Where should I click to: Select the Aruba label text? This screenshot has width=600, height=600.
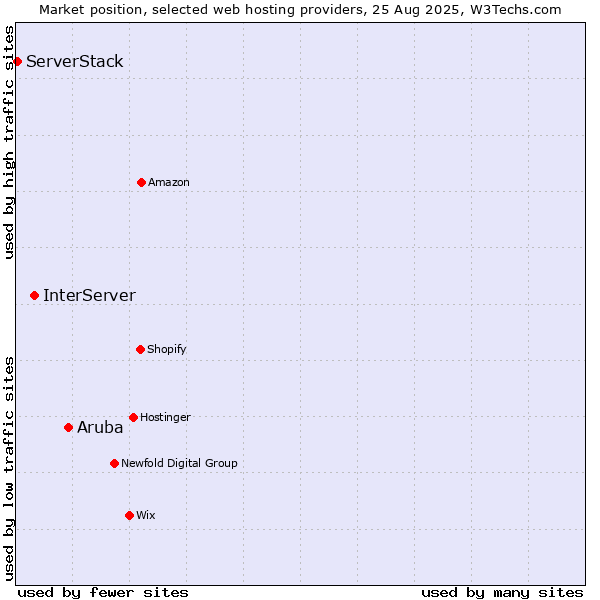coord(100,427)
